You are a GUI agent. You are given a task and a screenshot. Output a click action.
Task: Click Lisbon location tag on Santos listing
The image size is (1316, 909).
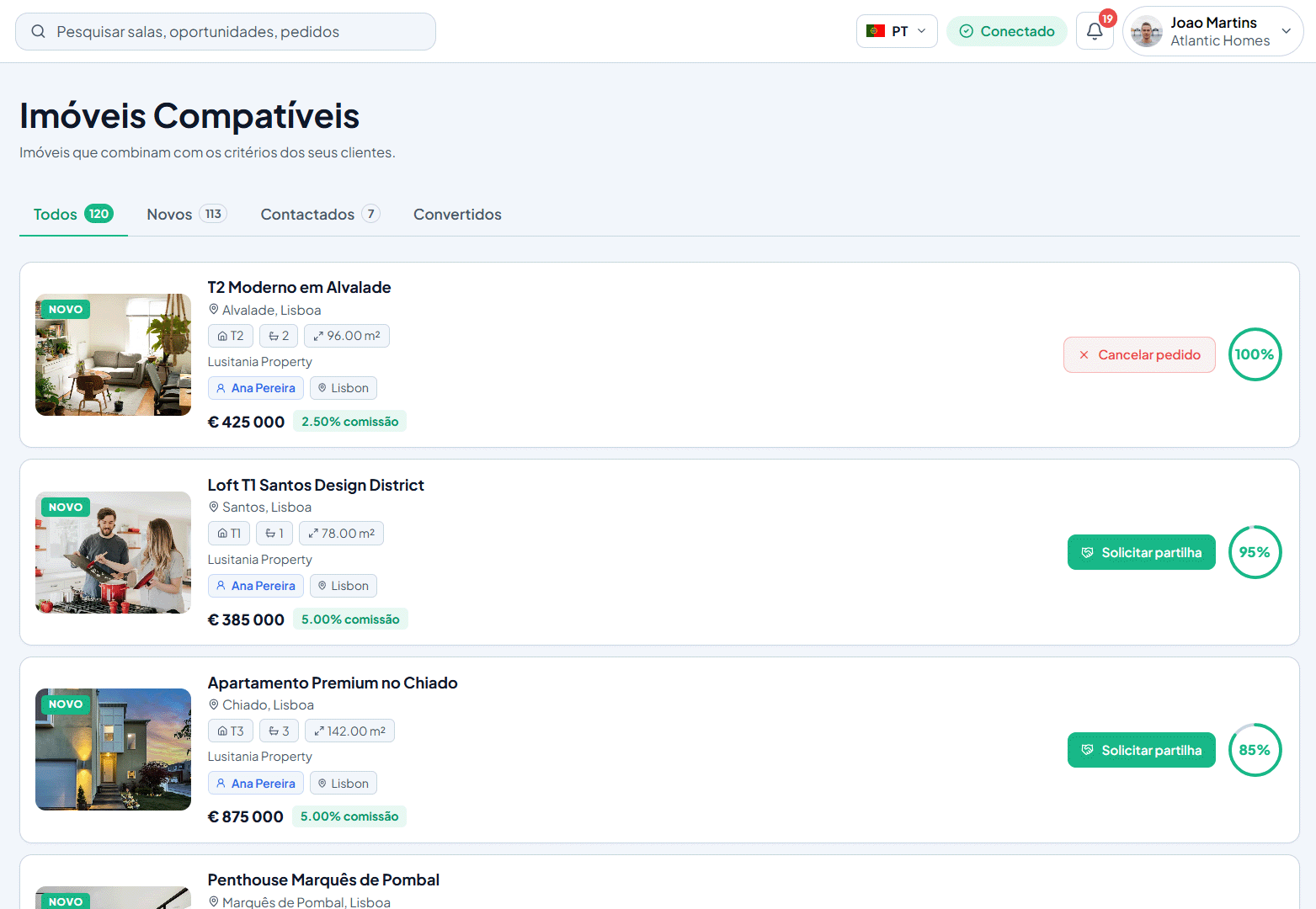click(344, 586)
